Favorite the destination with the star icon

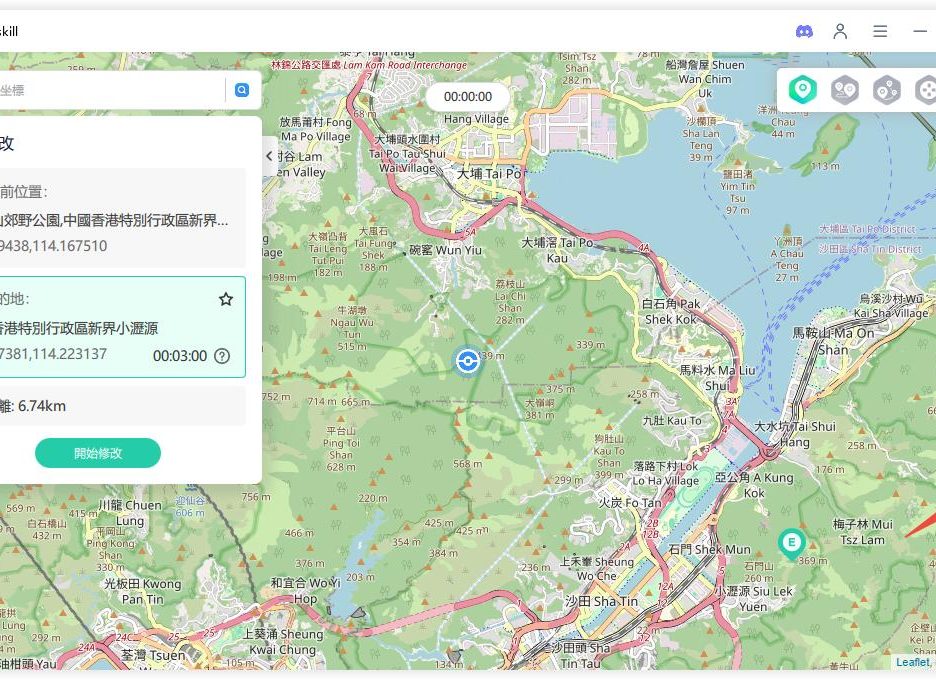226,299
